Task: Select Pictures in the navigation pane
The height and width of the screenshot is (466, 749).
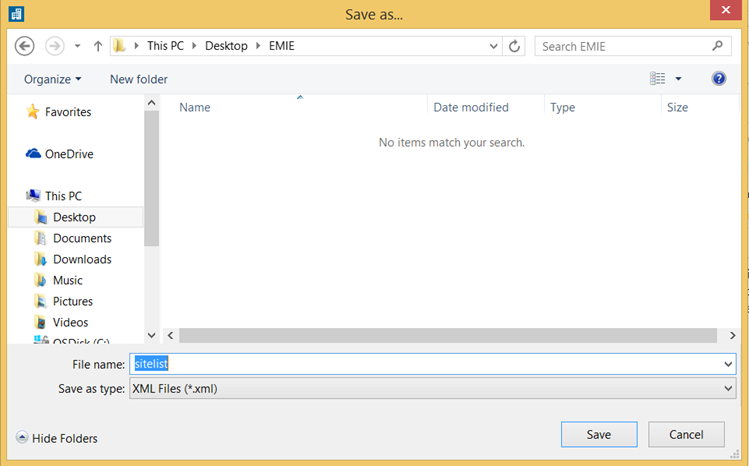Action: point(73,301)
